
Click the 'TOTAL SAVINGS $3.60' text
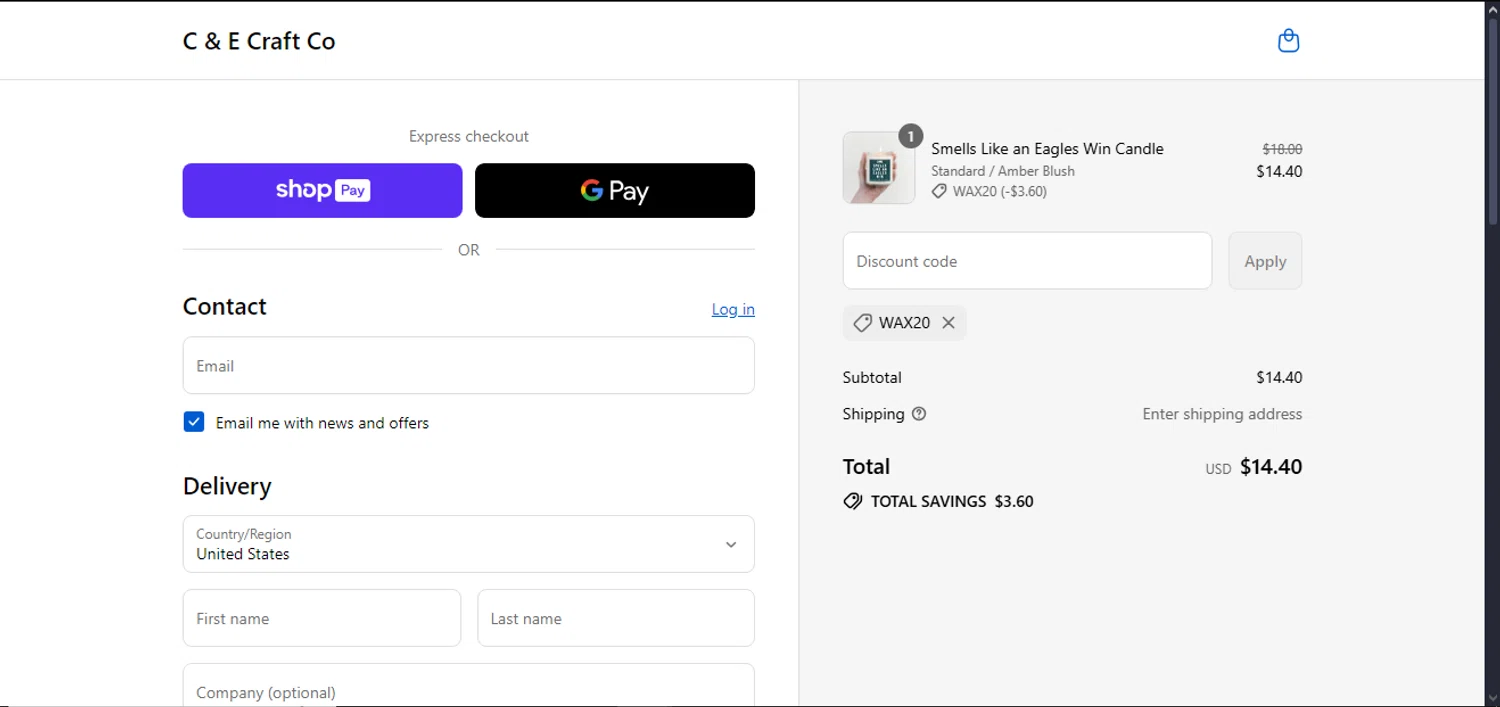click(x=952, y=501)
